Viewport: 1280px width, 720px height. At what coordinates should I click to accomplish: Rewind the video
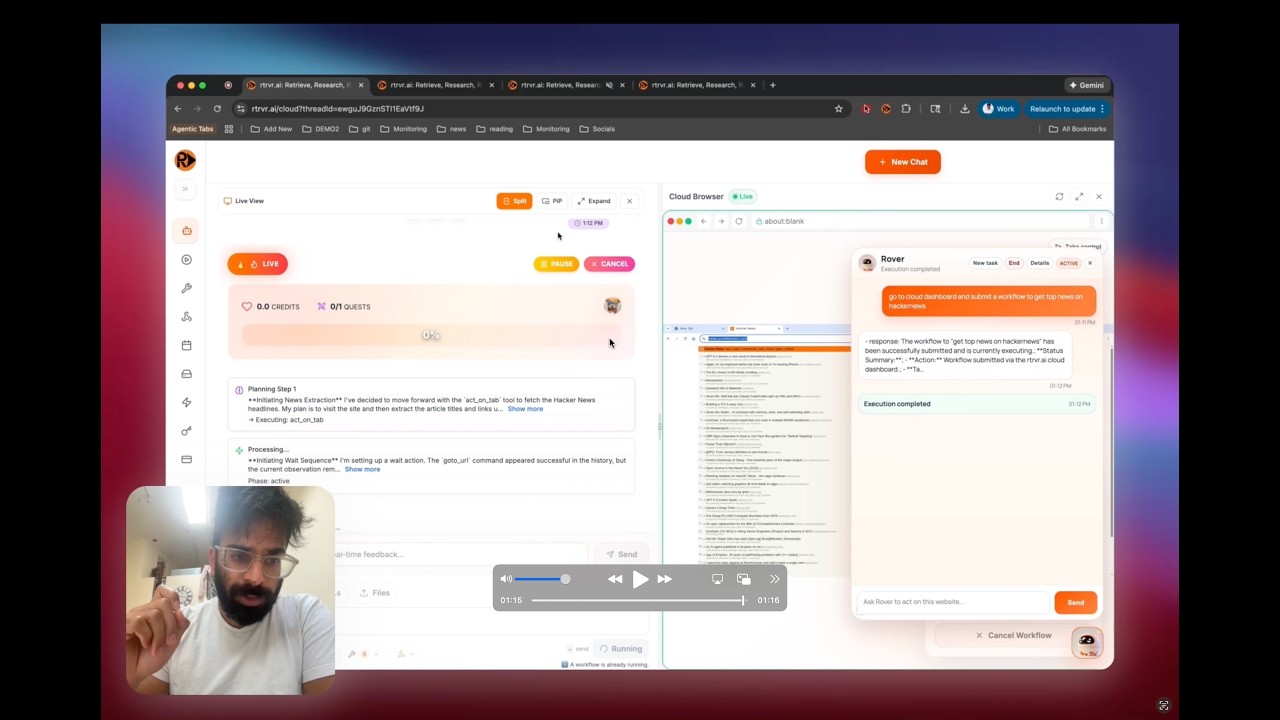(615, 579)
